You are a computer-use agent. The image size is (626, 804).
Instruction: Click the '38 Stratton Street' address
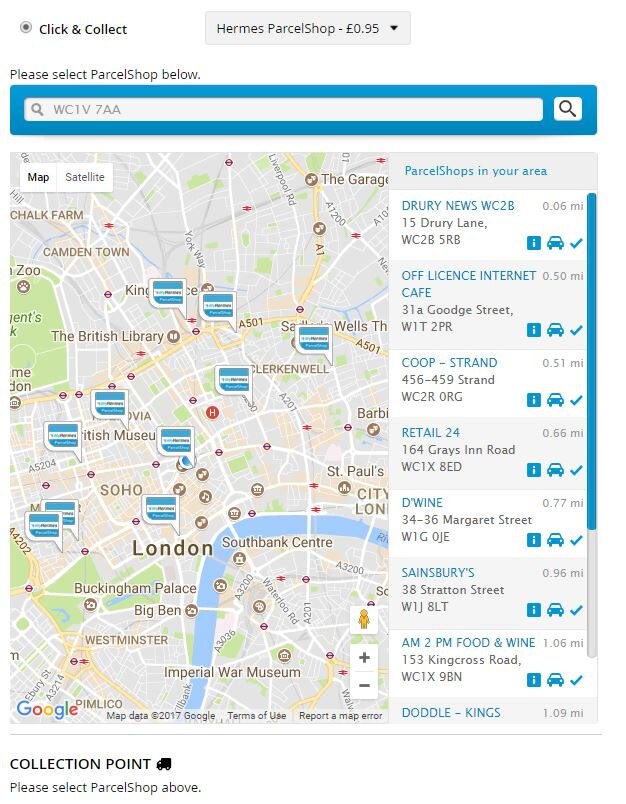[452, 590]
